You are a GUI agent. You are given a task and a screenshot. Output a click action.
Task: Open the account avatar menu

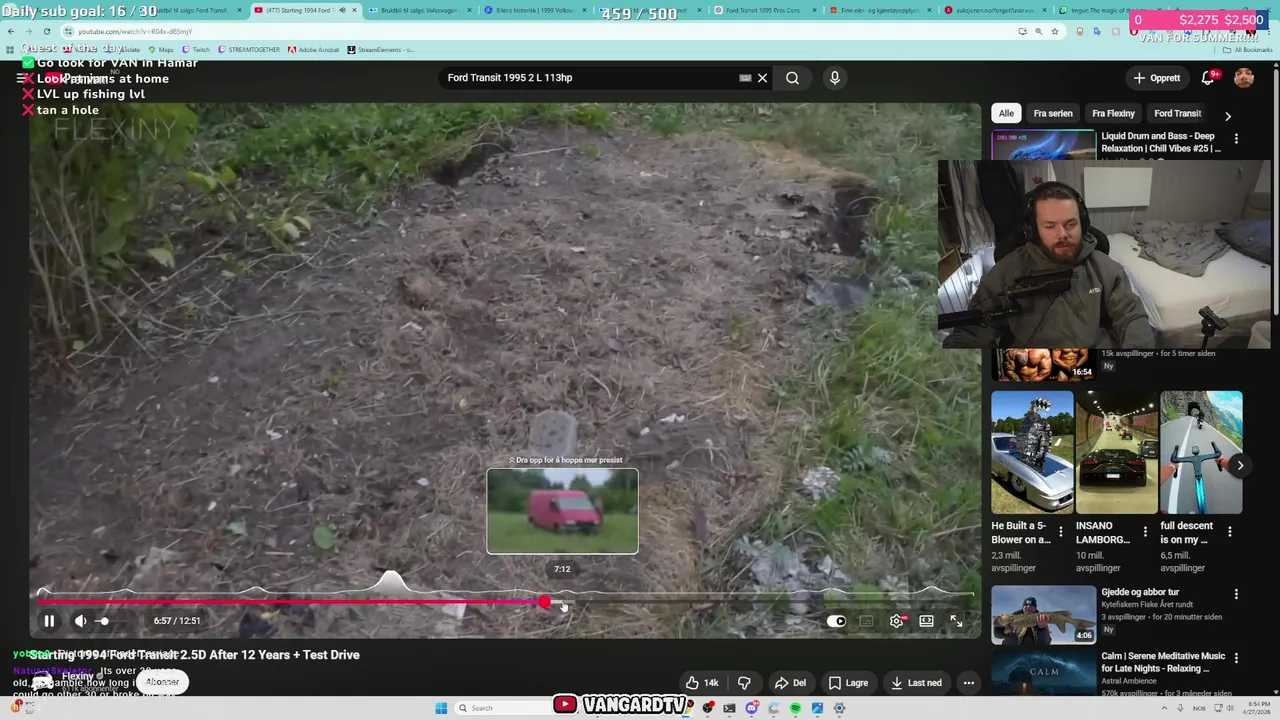point(1244,78)
